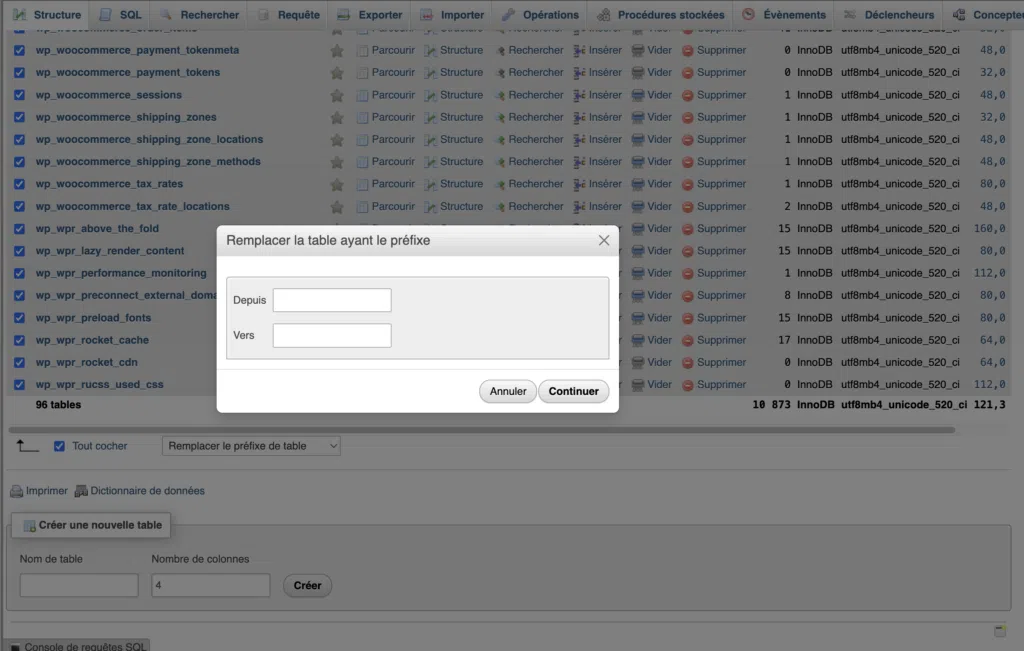This screenshot has width=1024, height=651.
Task: Click Structure link for wp_woocommerce_sessions
Action: tap(461, 95)
